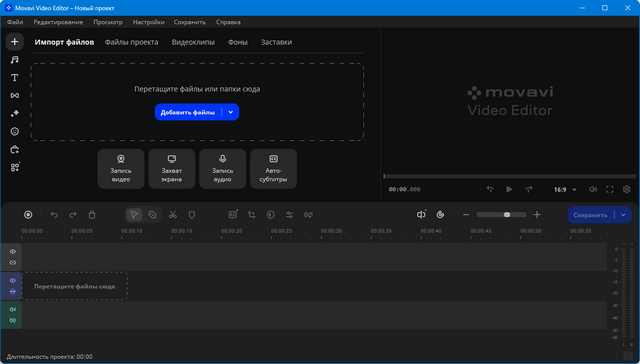Viewport: 640px width, 364px height.
Task: Switch to Видеоклипы tab
Action: click(193, 42)
